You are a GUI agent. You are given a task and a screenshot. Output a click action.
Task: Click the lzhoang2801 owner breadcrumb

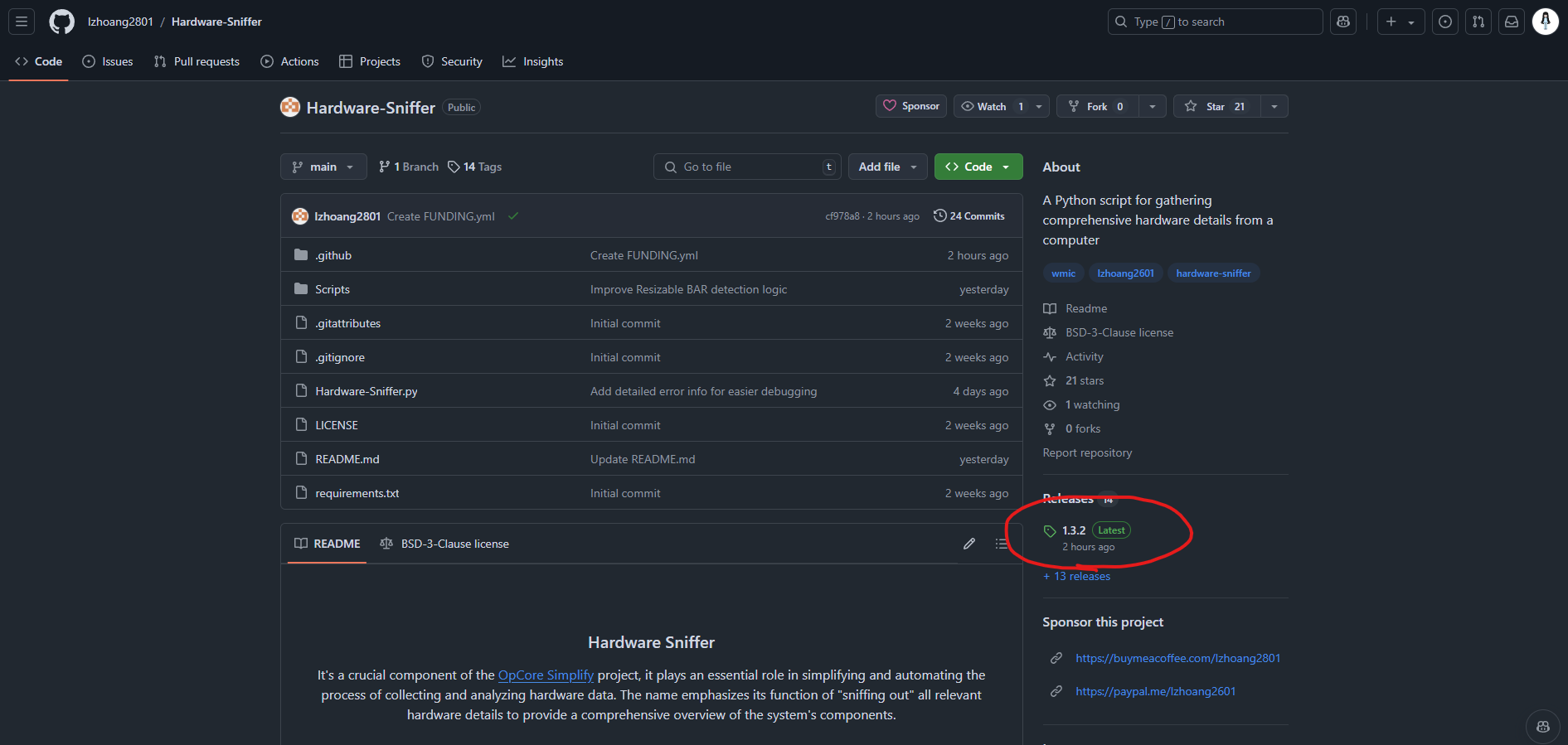(x=121, y=22)
